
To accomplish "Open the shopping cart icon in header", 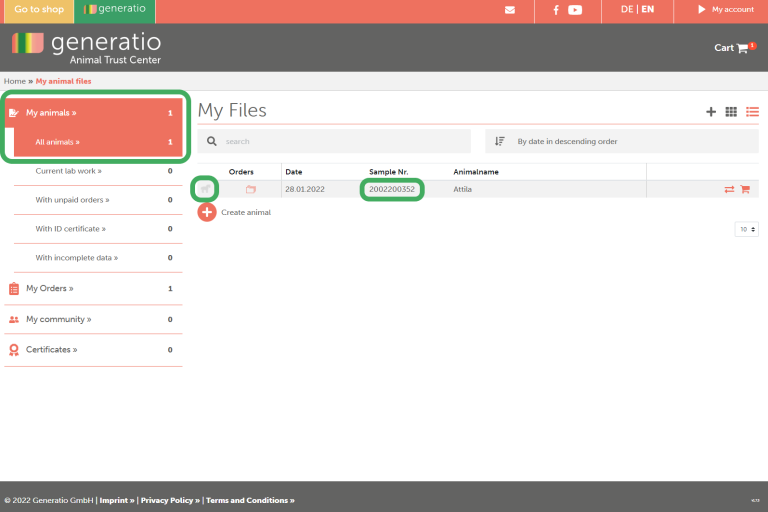I will (x=743, y=48).
